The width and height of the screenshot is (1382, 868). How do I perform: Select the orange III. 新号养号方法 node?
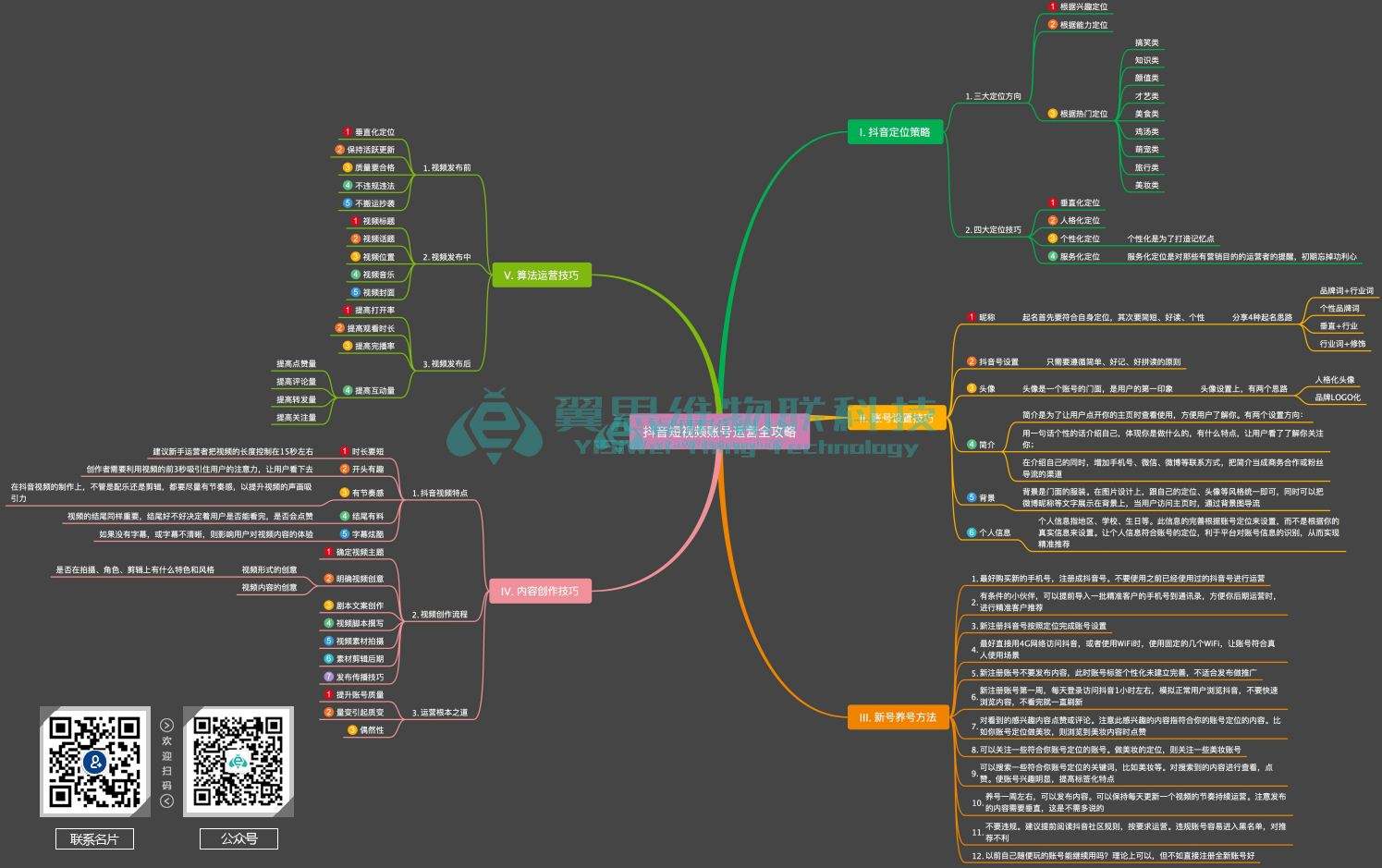click(898, 717)
